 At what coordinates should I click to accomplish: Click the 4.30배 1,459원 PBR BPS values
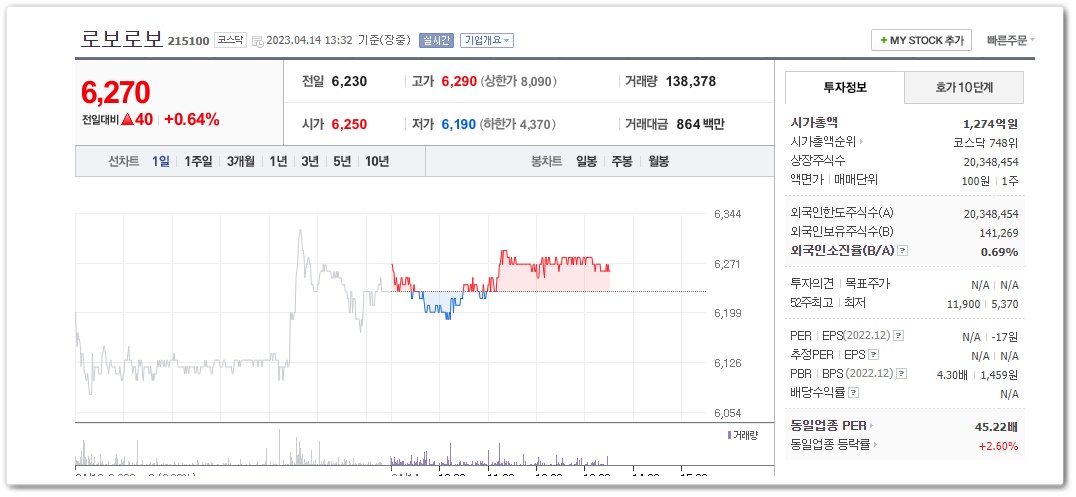[x=977, y=375]
